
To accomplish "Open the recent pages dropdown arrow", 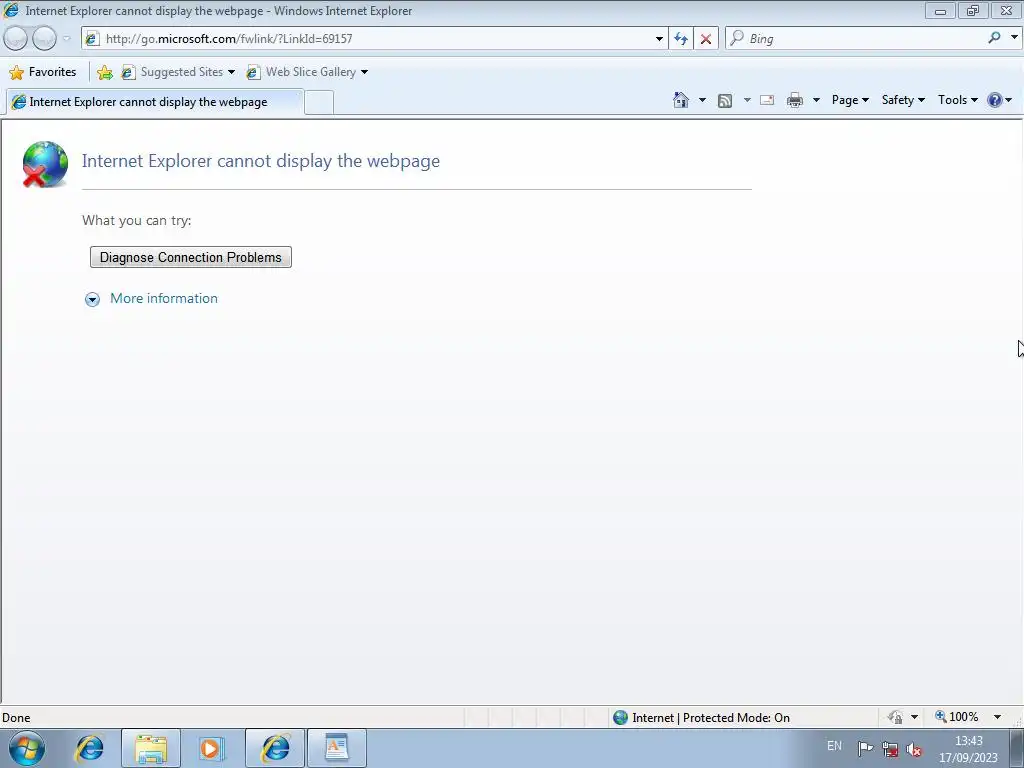I will pos(67,39).
